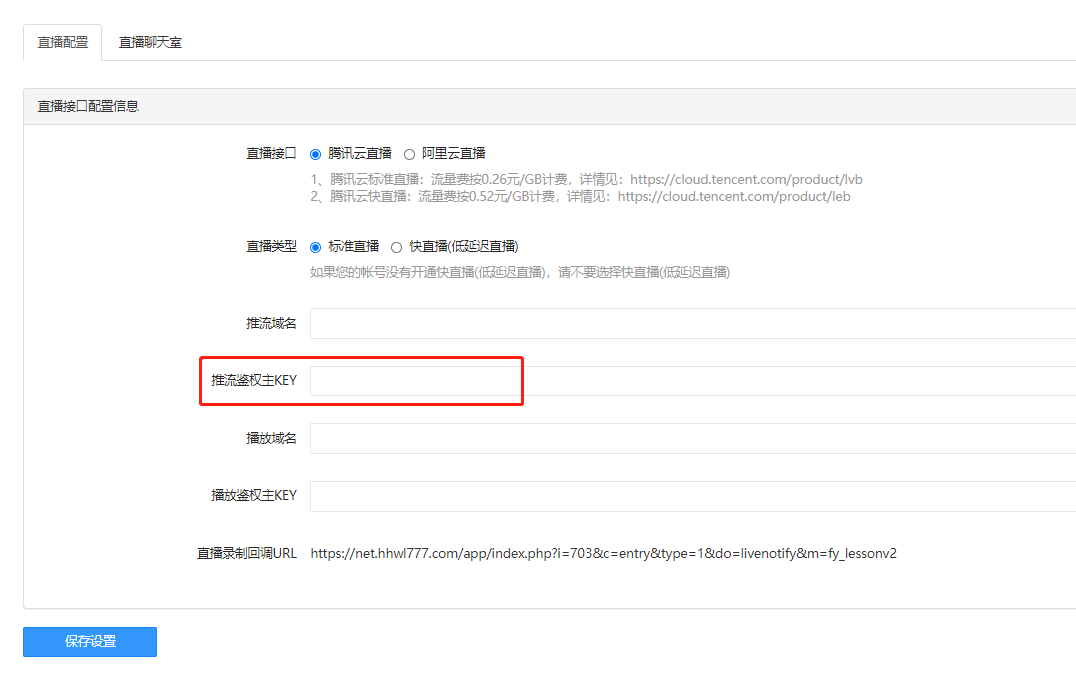Focus the 播放域名 input field
The image size is (1076, 700).
[x=693, y=439]
